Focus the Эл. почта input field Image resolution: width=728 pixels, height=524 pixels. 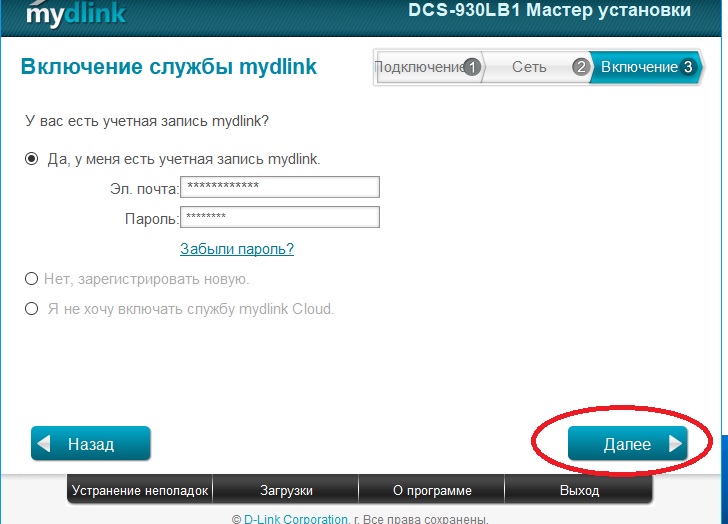pyautogui.click(x=280, y=187)
